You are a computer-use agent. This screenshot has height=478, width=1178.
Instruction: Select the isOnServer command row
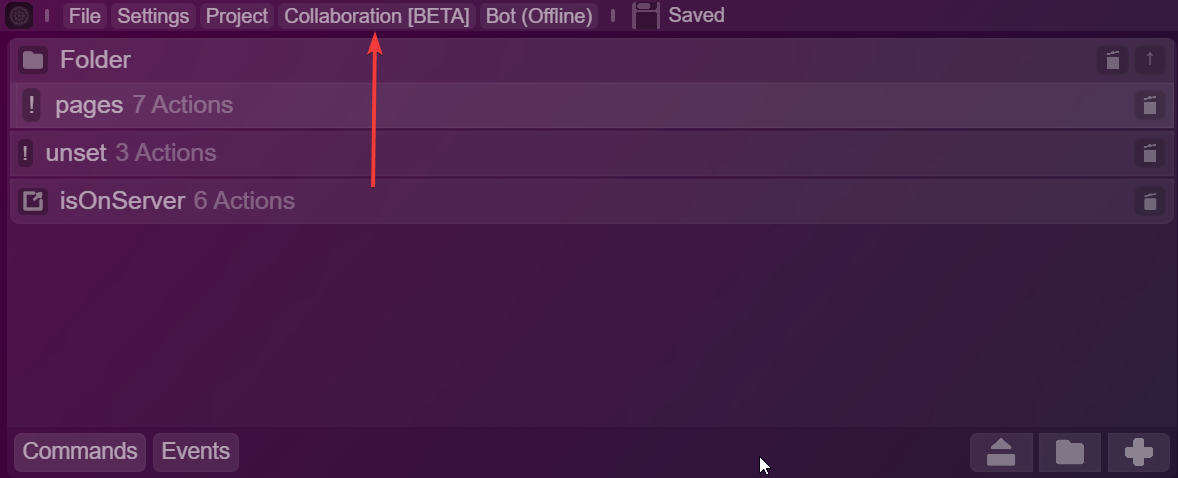click(591, 201)
